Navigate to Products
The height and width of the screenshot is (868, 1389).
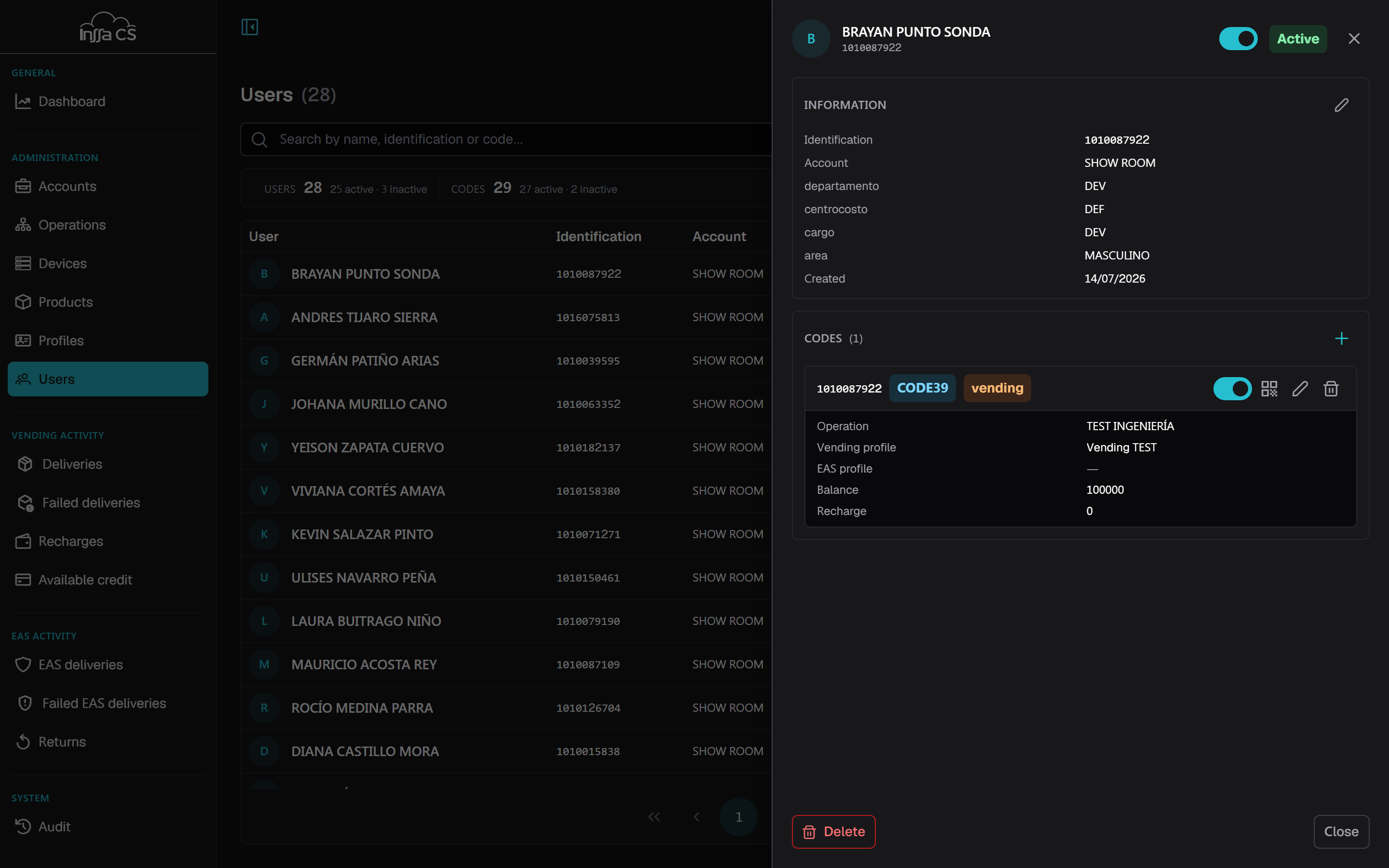point(108,302)
